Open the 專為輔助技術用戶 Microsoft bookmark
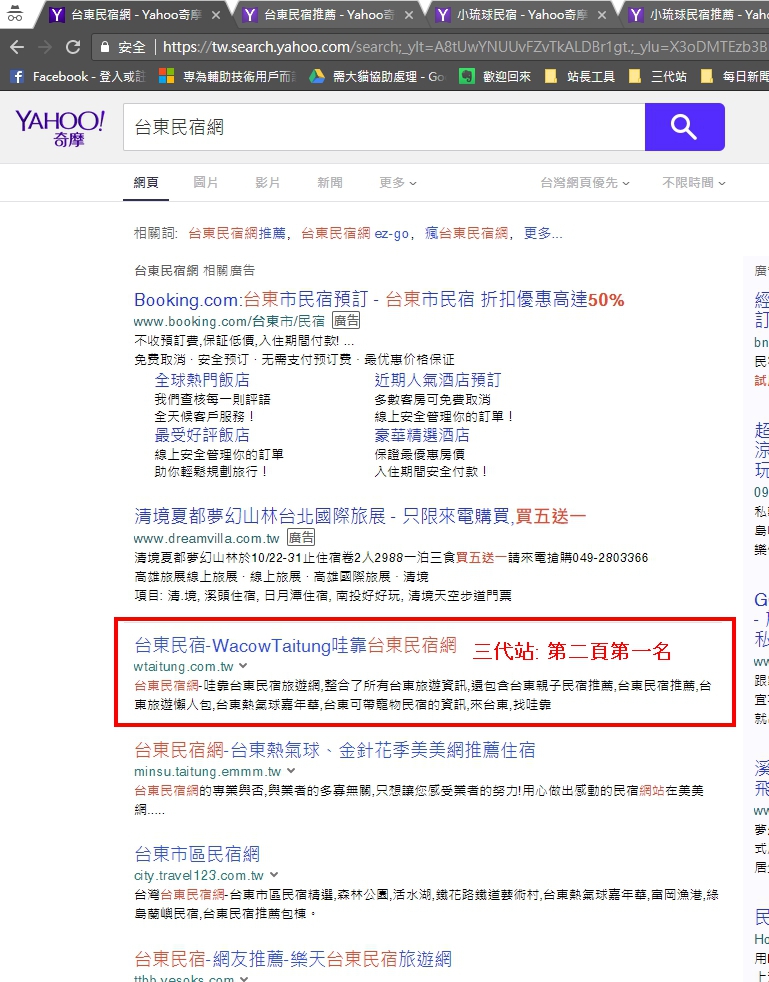The width and height of the screenshot is (769, 982). [229, 76]
